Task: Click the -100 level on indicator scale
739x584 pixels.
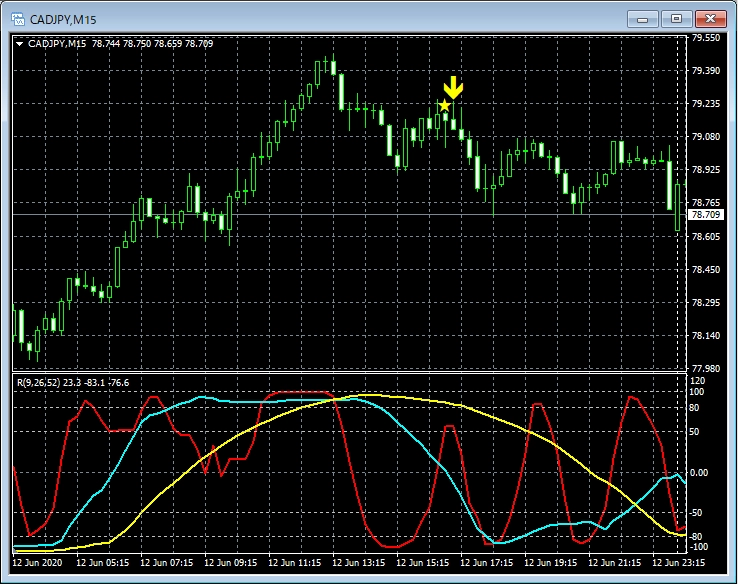Action: click(699, 548)
